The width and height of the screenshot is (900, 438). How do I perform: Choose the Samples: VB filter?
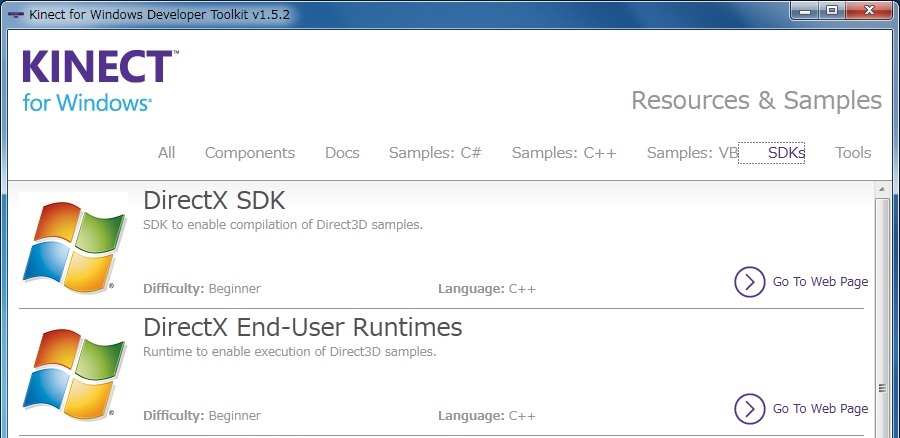point(692,153)
